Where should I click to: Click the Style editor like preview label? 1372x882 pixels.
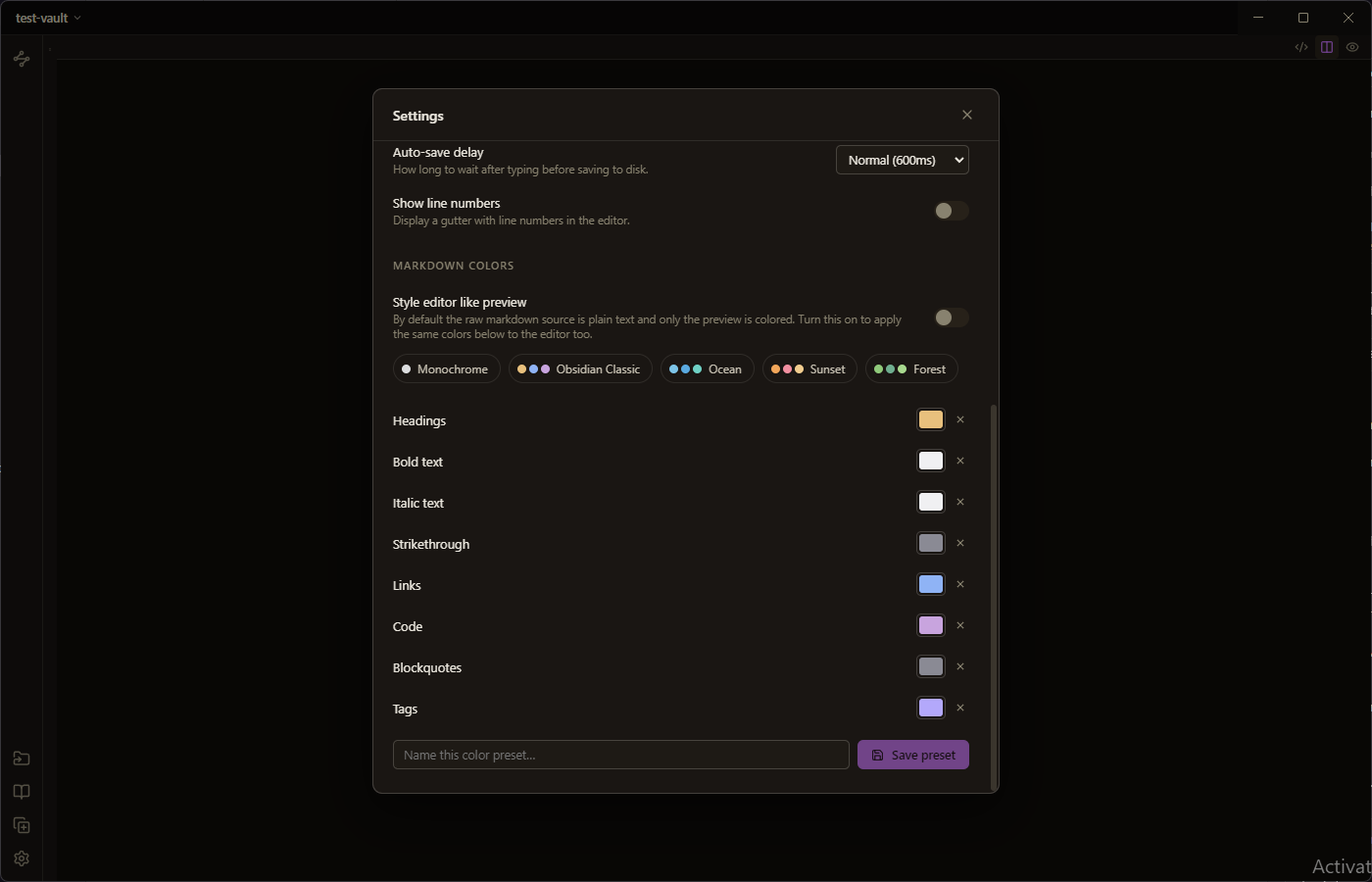(x=460, y=302)
